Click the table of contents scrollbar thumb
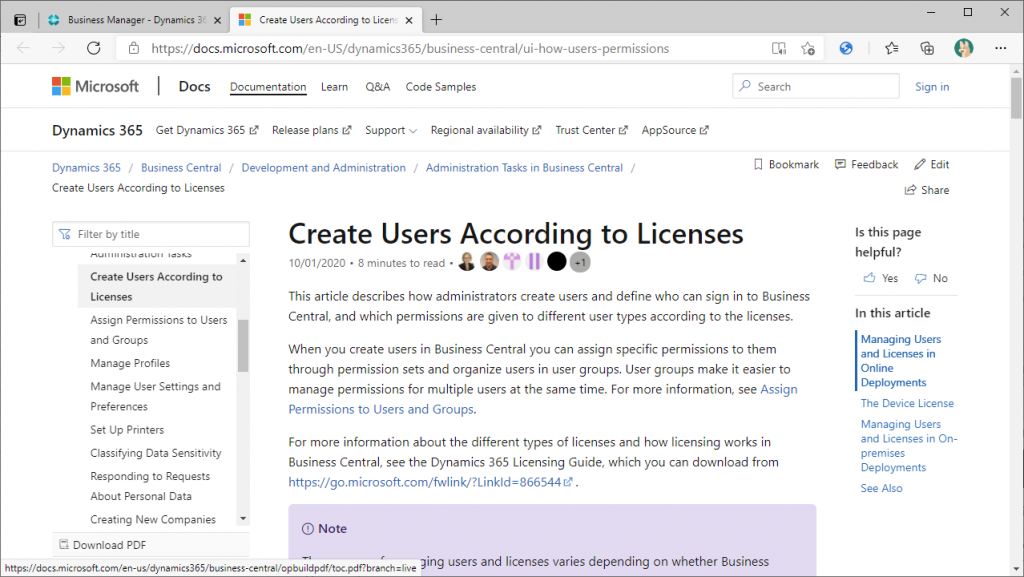Image resolution: width=1024 pixels, height=577 pixels. (x=243, y=345)
